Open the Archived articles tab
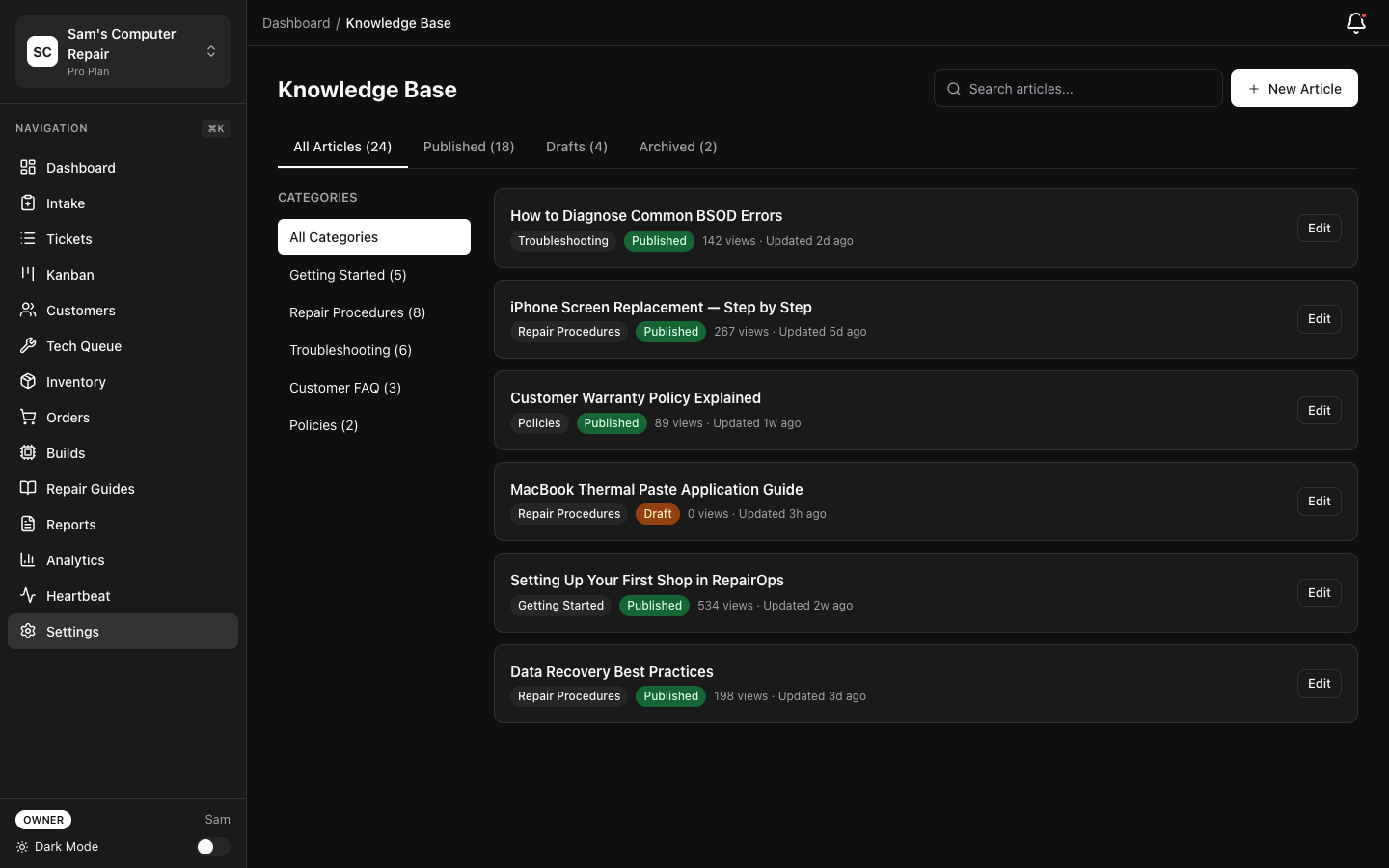Viewport: 1389px width, 868px height. point(677,147)
